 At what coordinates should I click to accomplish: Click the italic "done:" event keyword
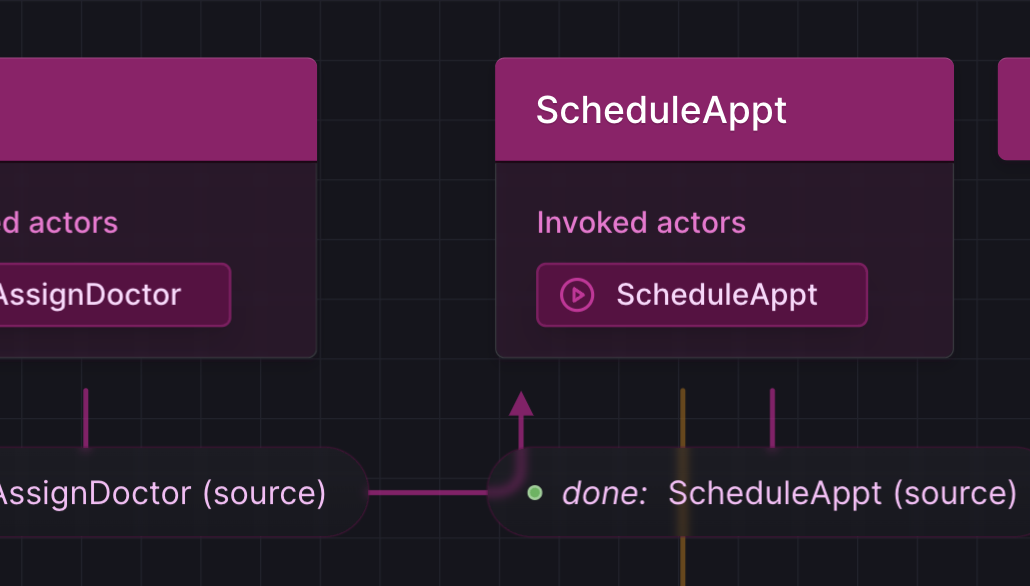pos(604,493)
